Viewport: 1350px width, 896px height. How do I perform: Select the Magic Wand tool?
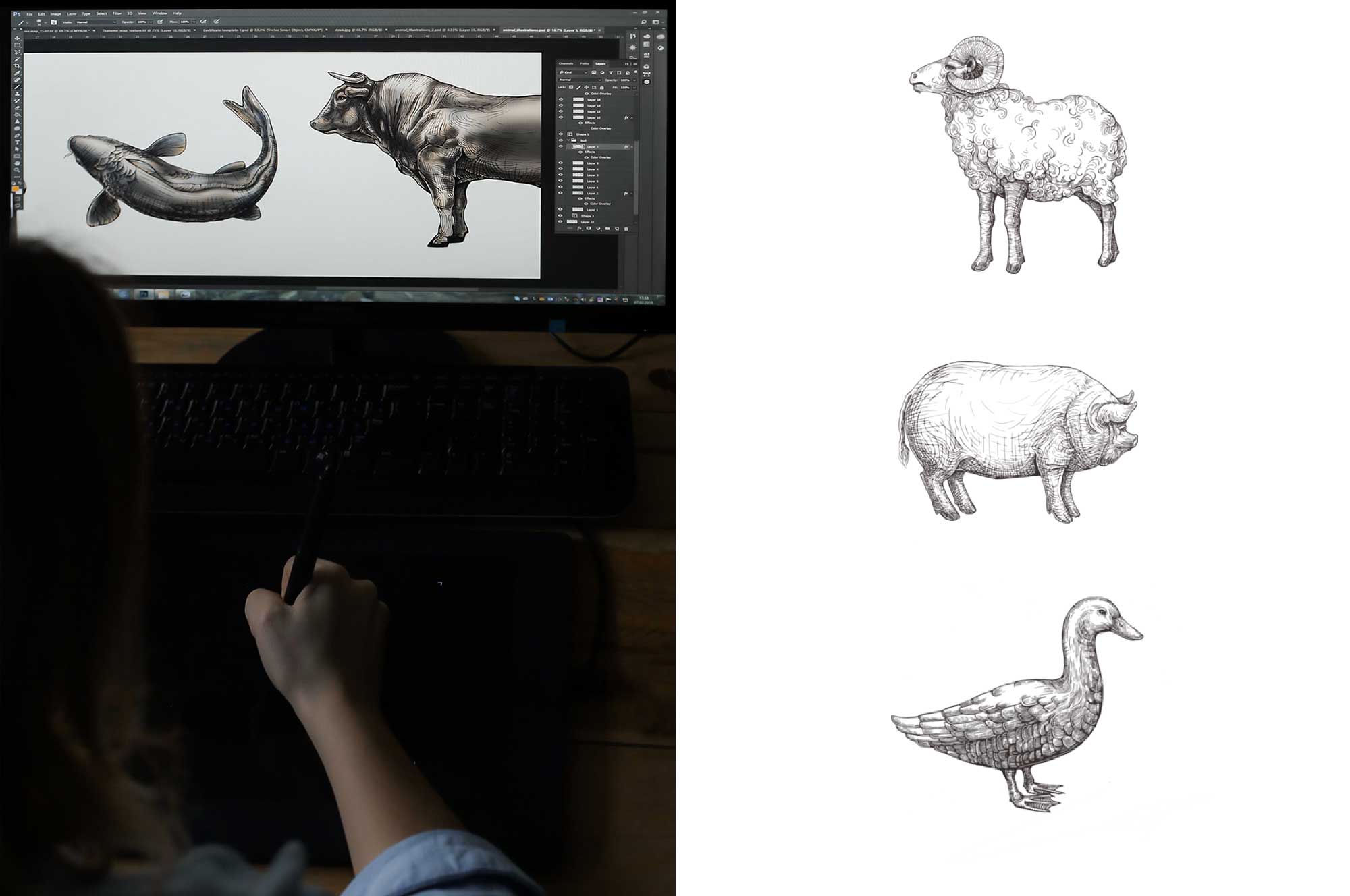point(17,59)
